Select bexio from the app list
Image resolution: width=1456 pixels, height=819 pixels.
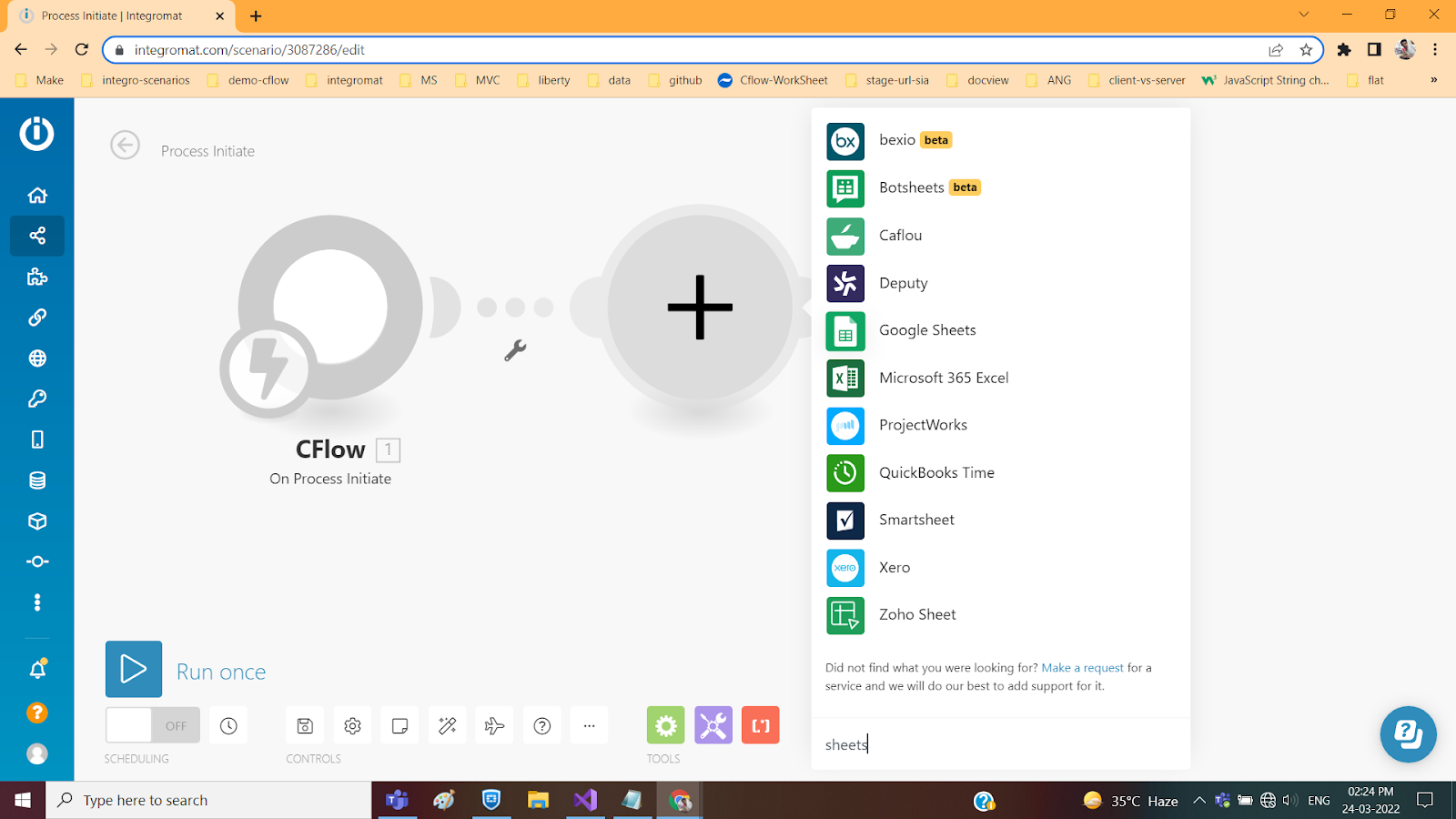1000,140
